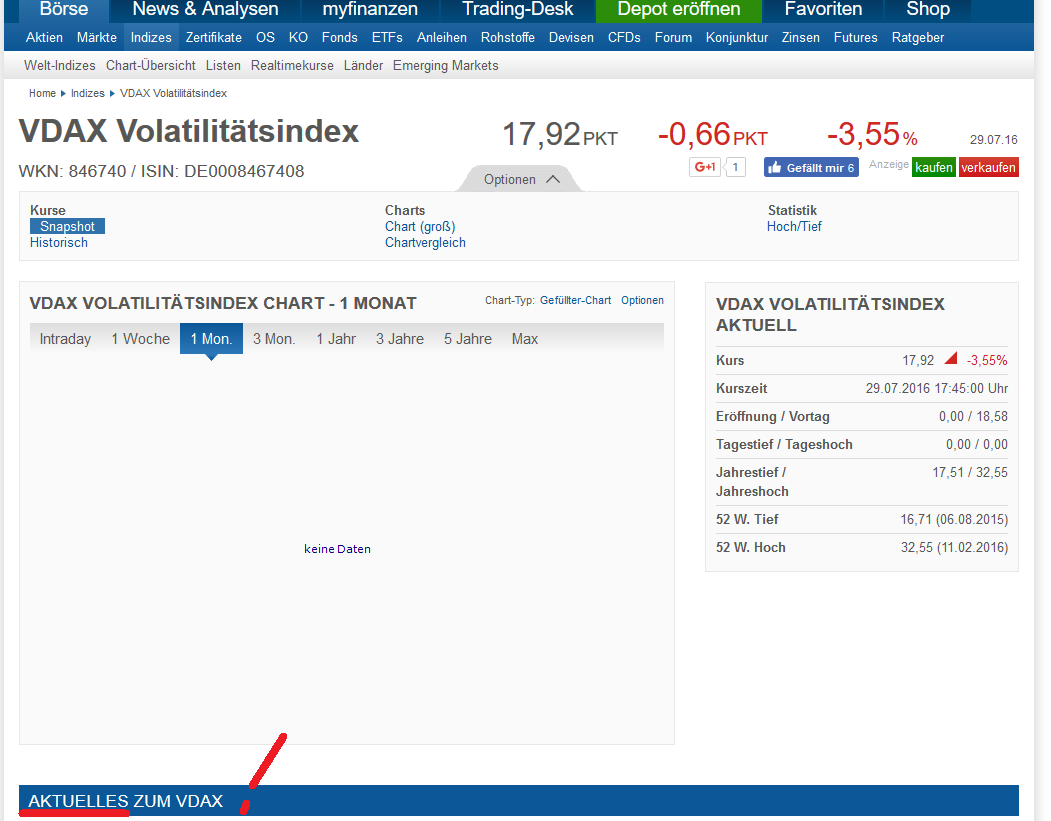1051x821 pixels.
Task: Select KO in the navigation bar
Action: tap(298, 38)
